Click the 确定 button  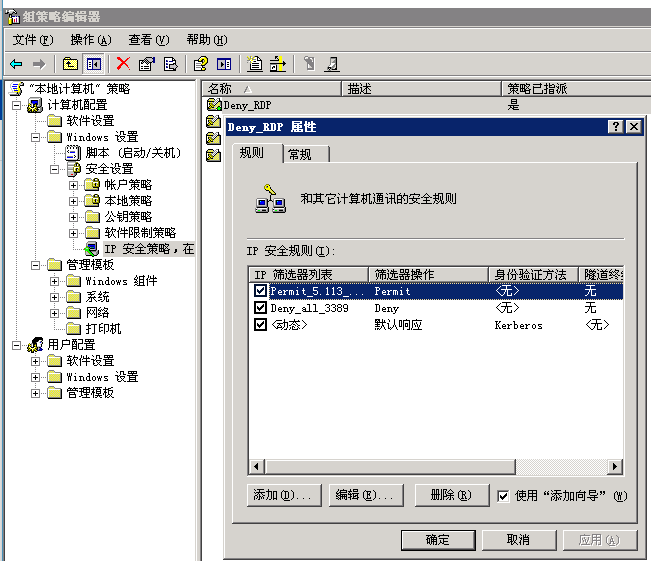click(x=438, y=540)
